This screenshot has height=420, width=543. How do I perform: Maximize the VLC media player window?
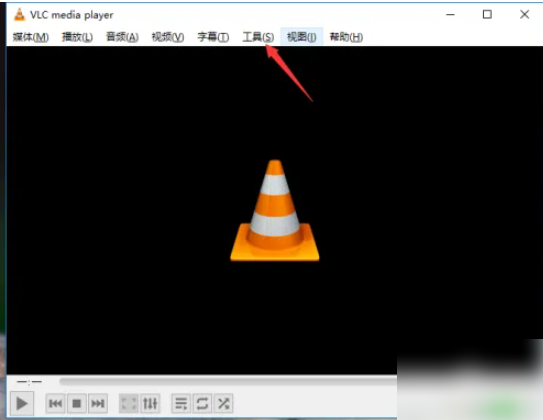tap(487, 15)
